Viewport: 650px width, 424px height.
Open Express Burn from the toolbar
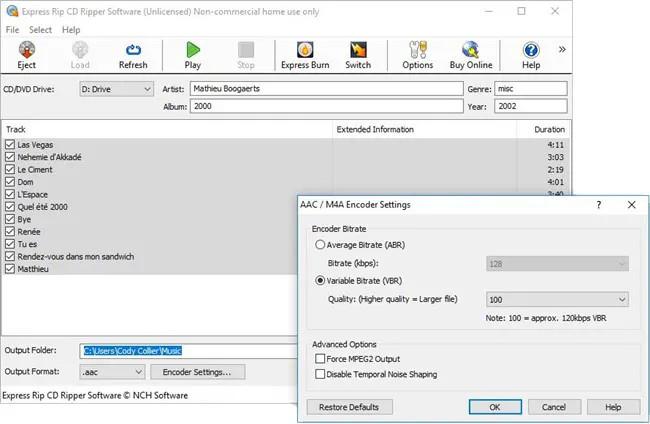click(303, 54)
